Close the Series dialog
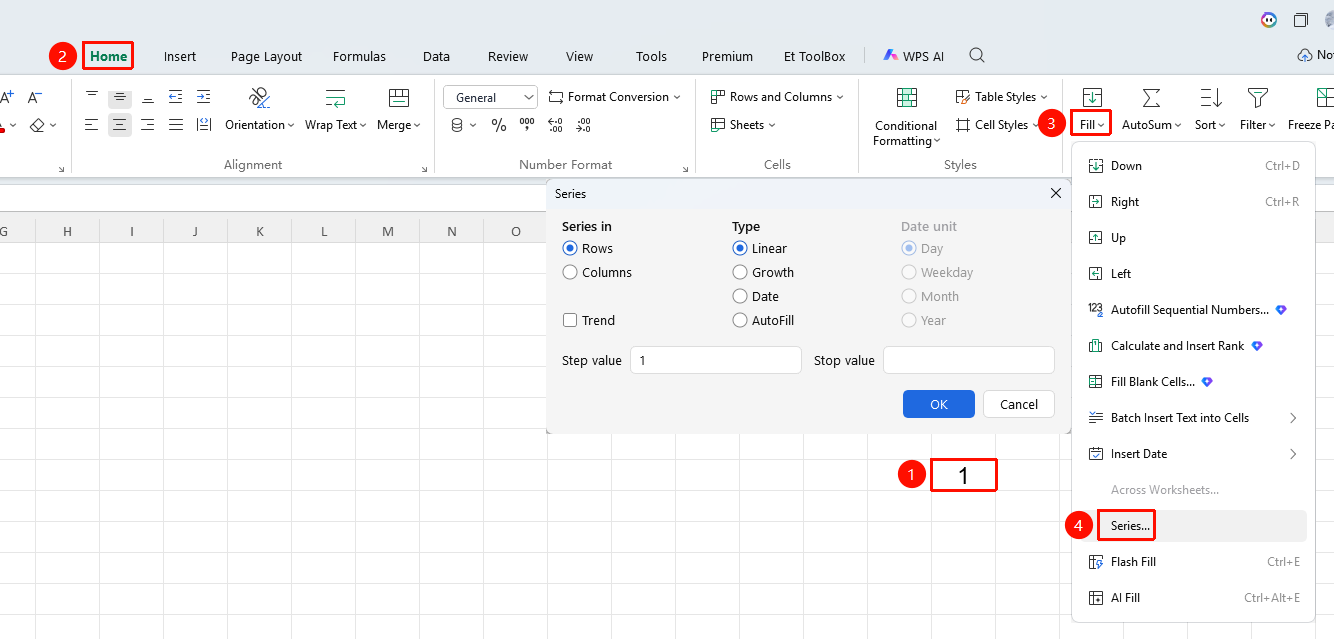Screen dimensions: 1334x639 click(x=1056, y=193)
